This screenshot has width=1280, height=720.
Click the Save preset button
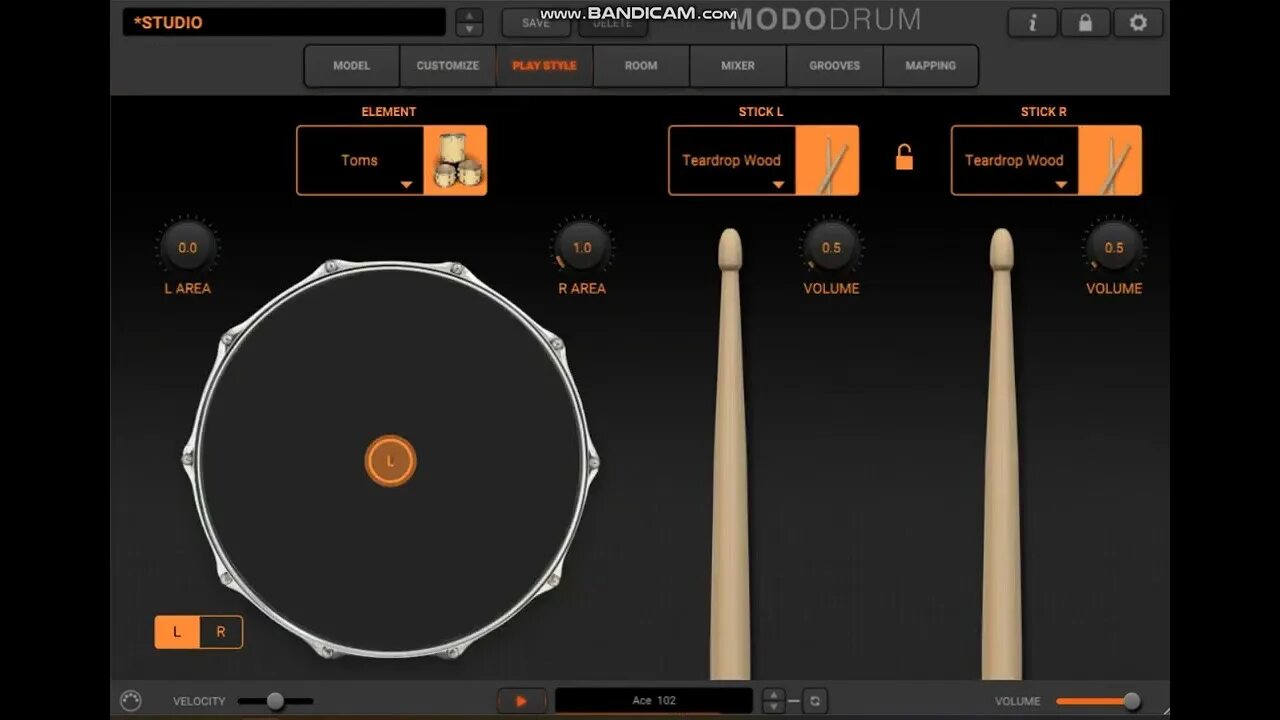coord(536,22)
